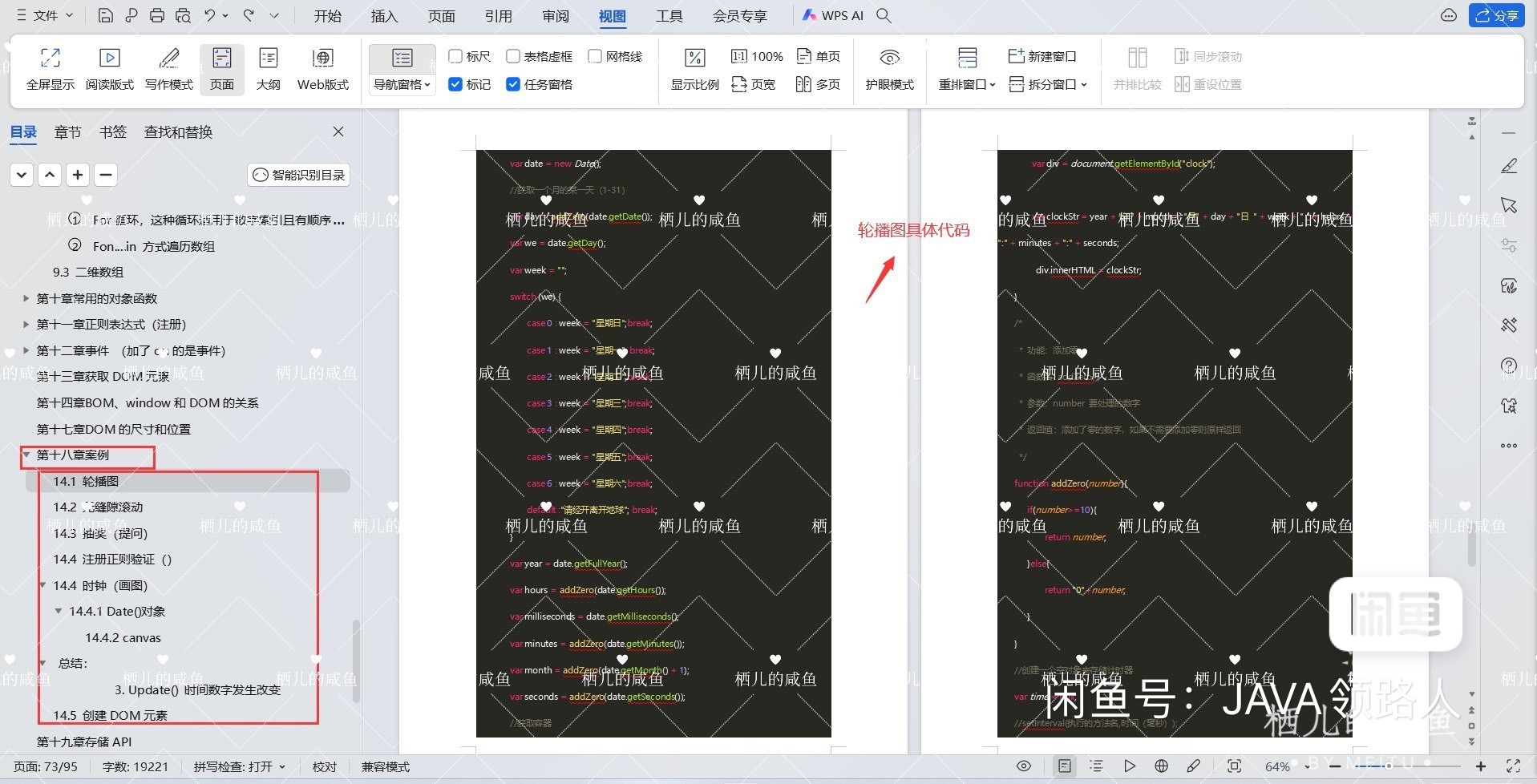The width and height of the screenshot is (1537, 784).
Task: Choose Single Page view (单页)
Action: tap(819, 56)
